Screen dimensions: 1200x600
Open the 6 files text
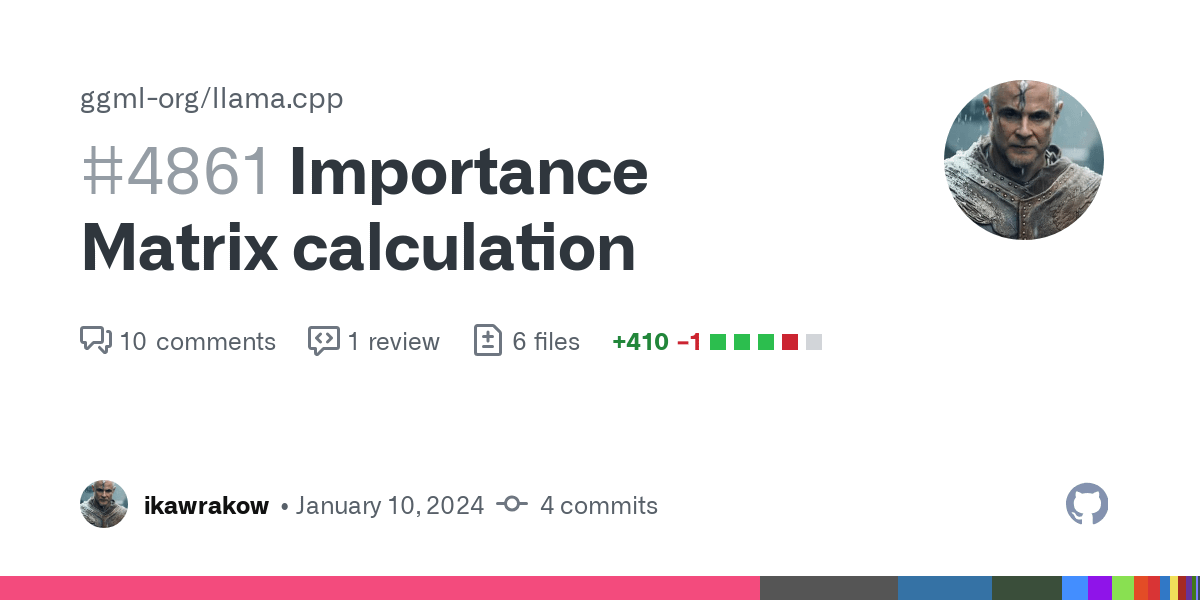point(546,341)
